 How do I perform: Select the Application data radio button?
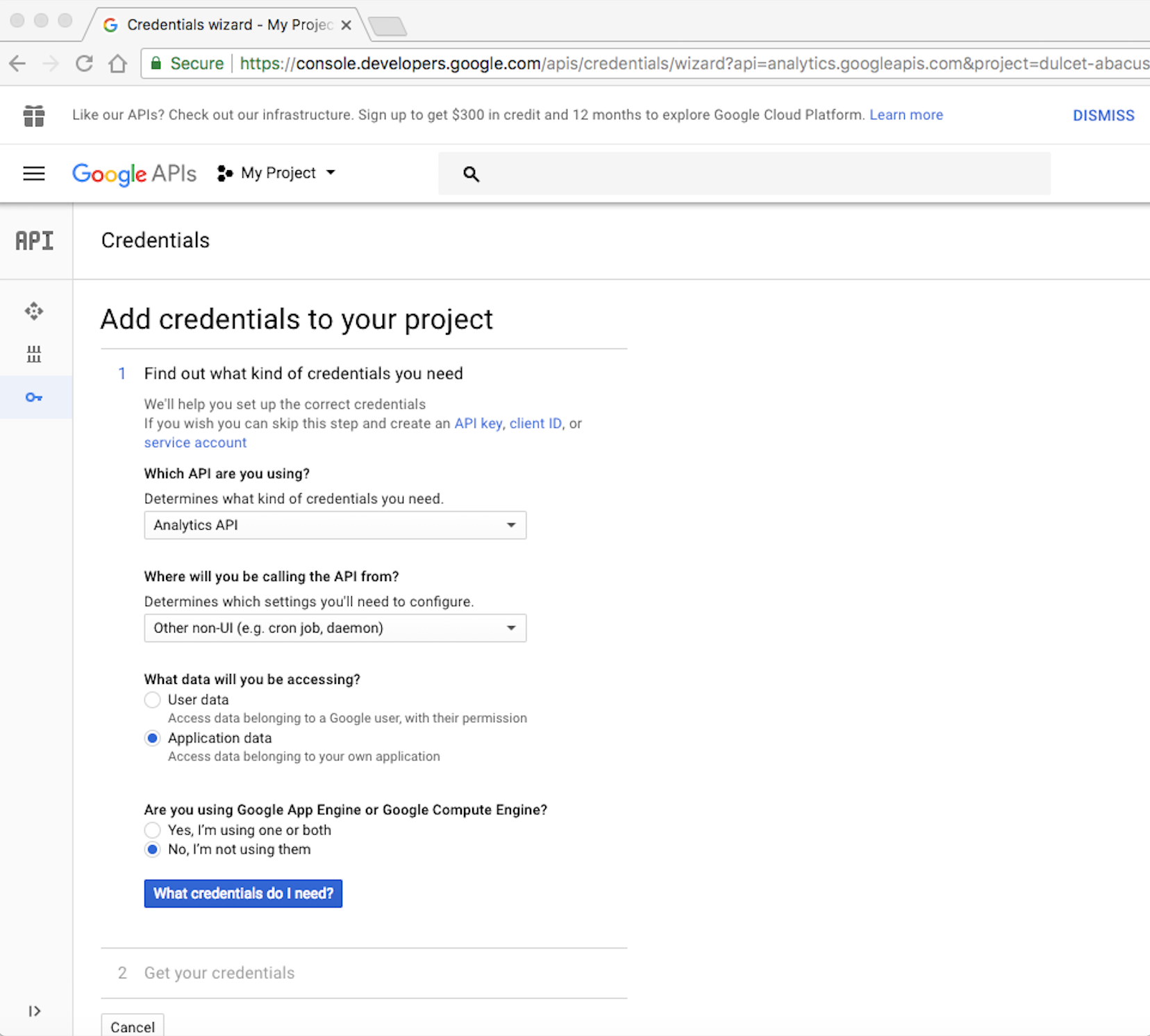click(x=152, y=738)
